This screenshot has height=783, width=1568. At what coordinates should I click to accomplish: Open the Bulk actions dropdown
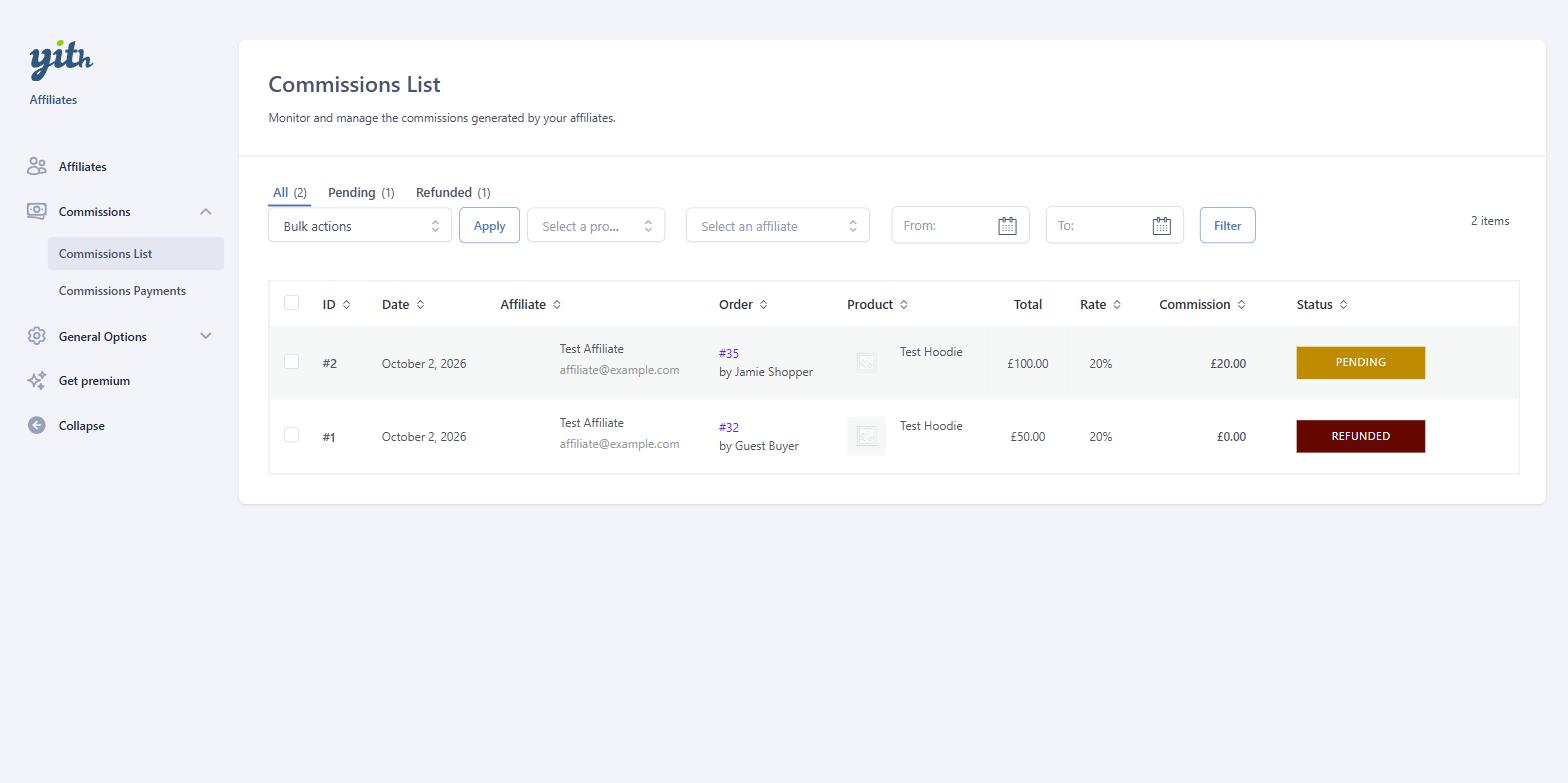[360, 226]
